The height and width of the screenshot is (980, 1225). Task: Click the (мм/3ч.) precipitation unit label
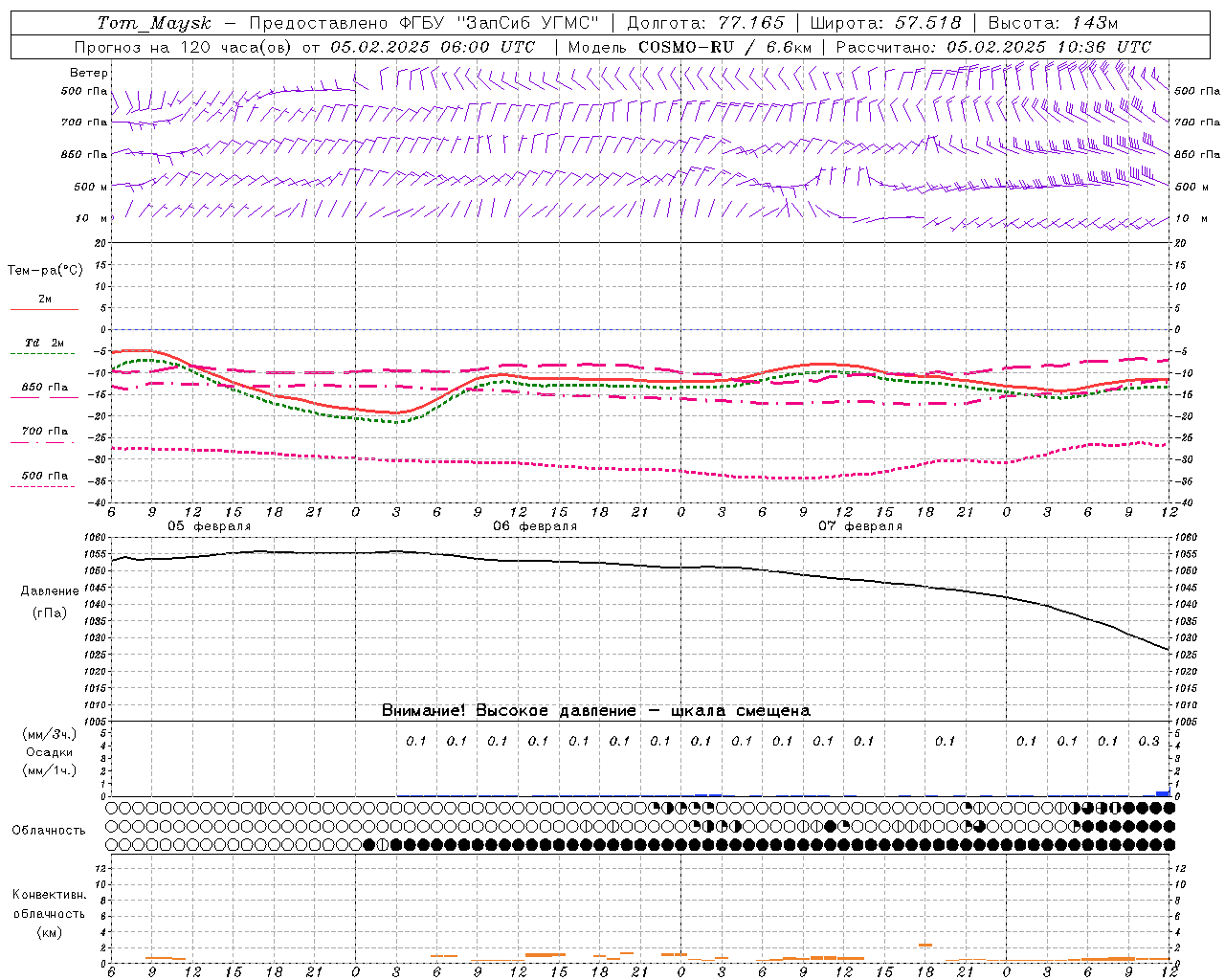pos(50,734)
